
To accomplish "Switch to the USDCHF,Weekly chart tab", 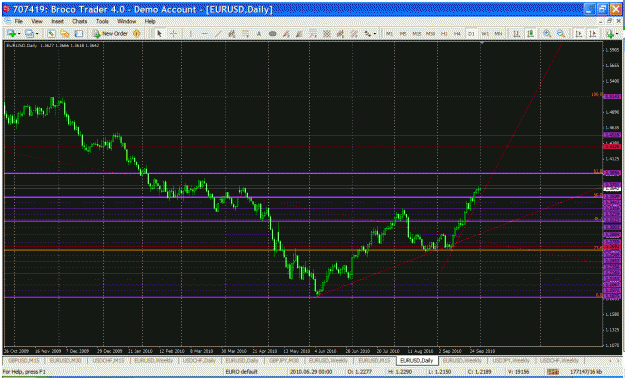I will (x=558, y=360).
